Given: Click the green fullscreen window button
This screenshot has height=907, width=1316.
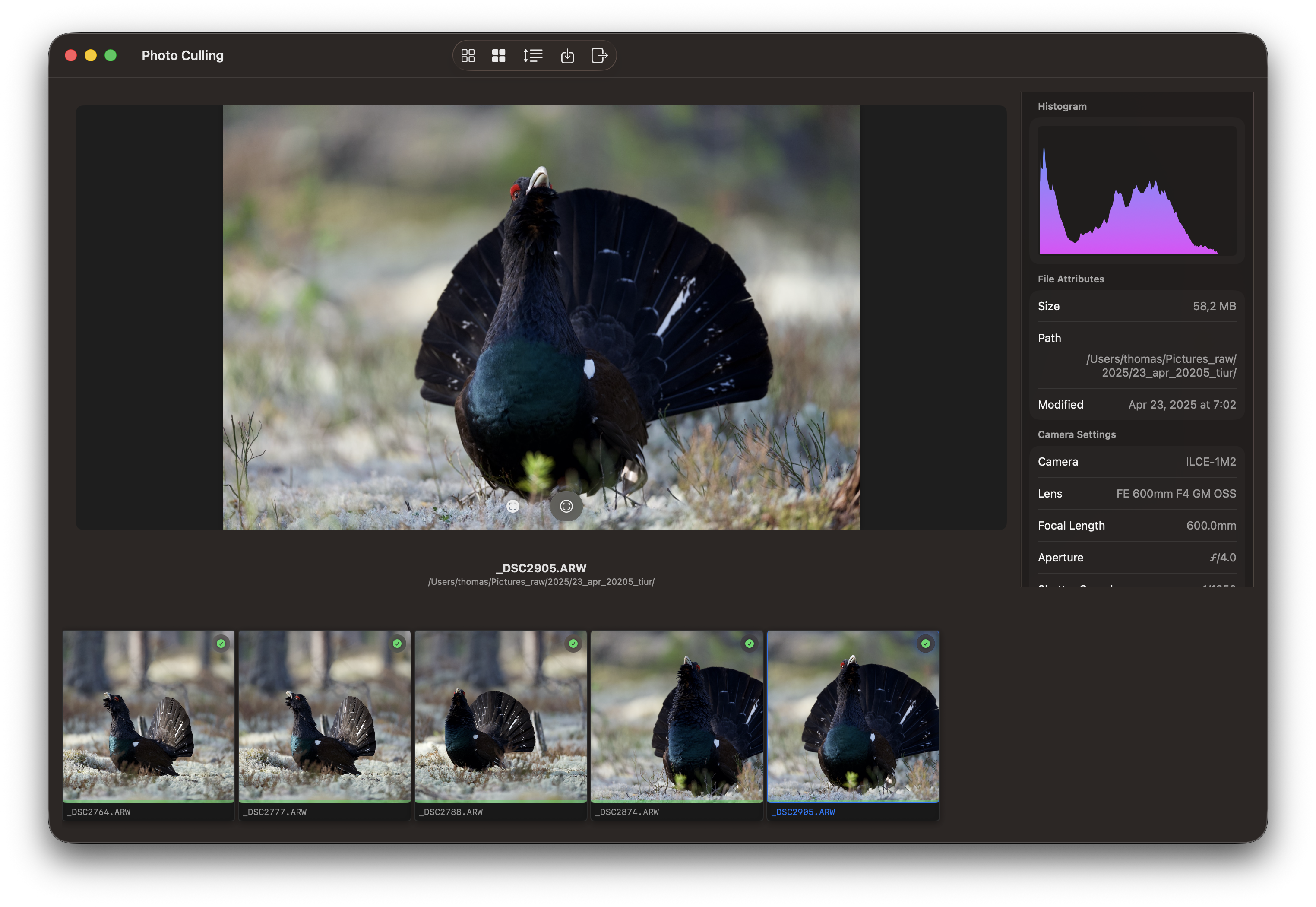Looking at the screenshot, I should coord(111,55).
